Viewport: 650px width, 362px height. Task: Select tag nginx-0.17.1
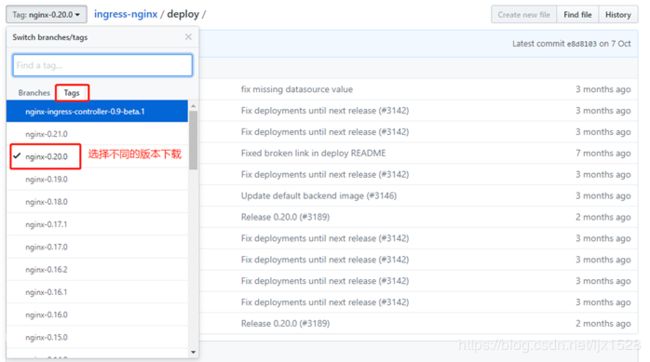tap(97, 224)
